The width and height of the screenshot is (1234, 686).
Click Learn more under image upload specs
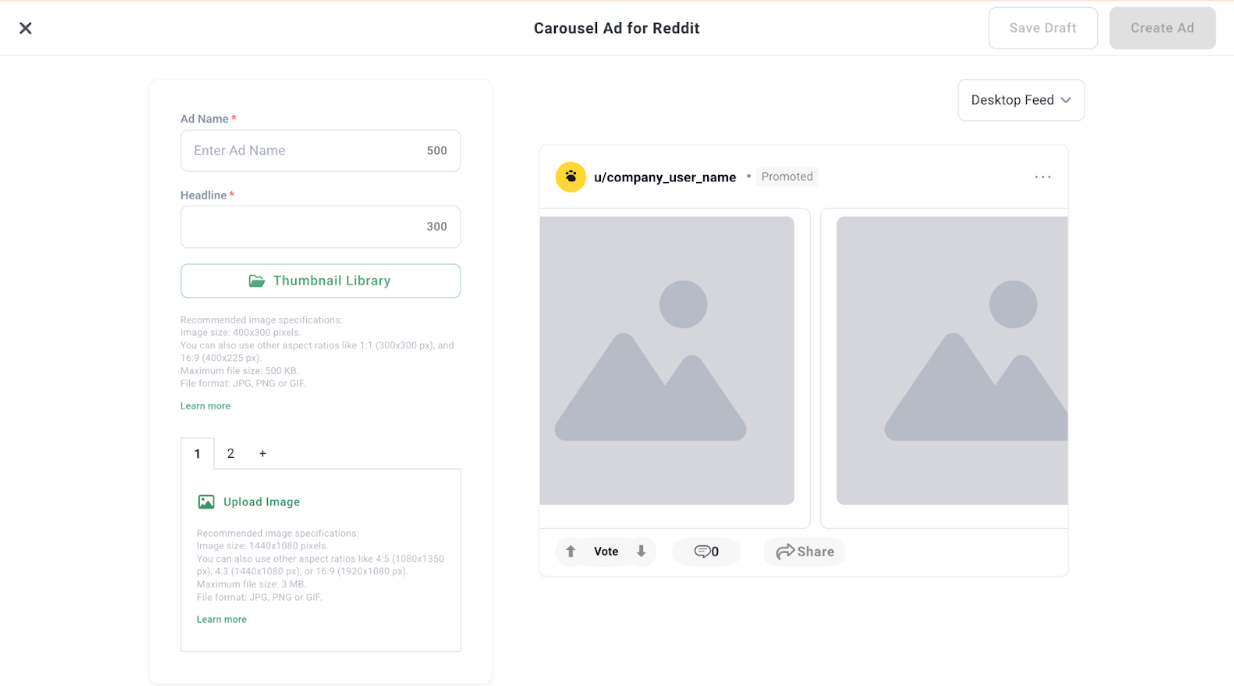tap(221, 619)
